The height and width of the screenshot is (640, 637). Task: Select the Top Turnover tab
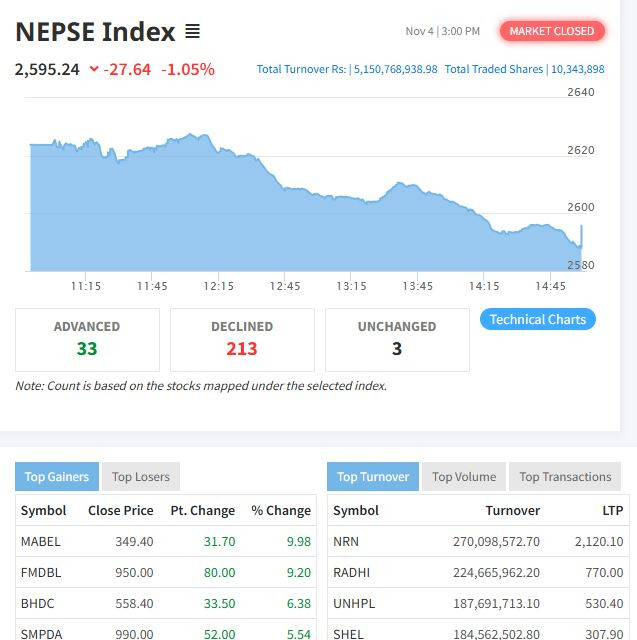372,477
